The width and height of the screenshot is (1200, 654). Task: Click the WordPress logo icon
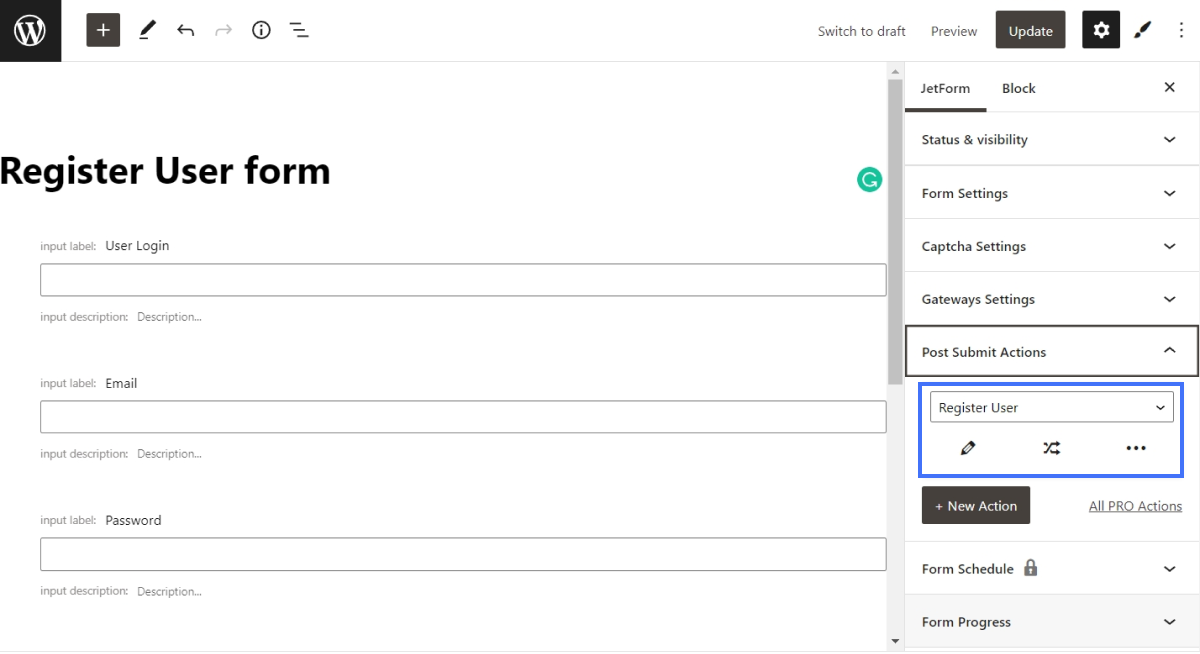[30, 31]
